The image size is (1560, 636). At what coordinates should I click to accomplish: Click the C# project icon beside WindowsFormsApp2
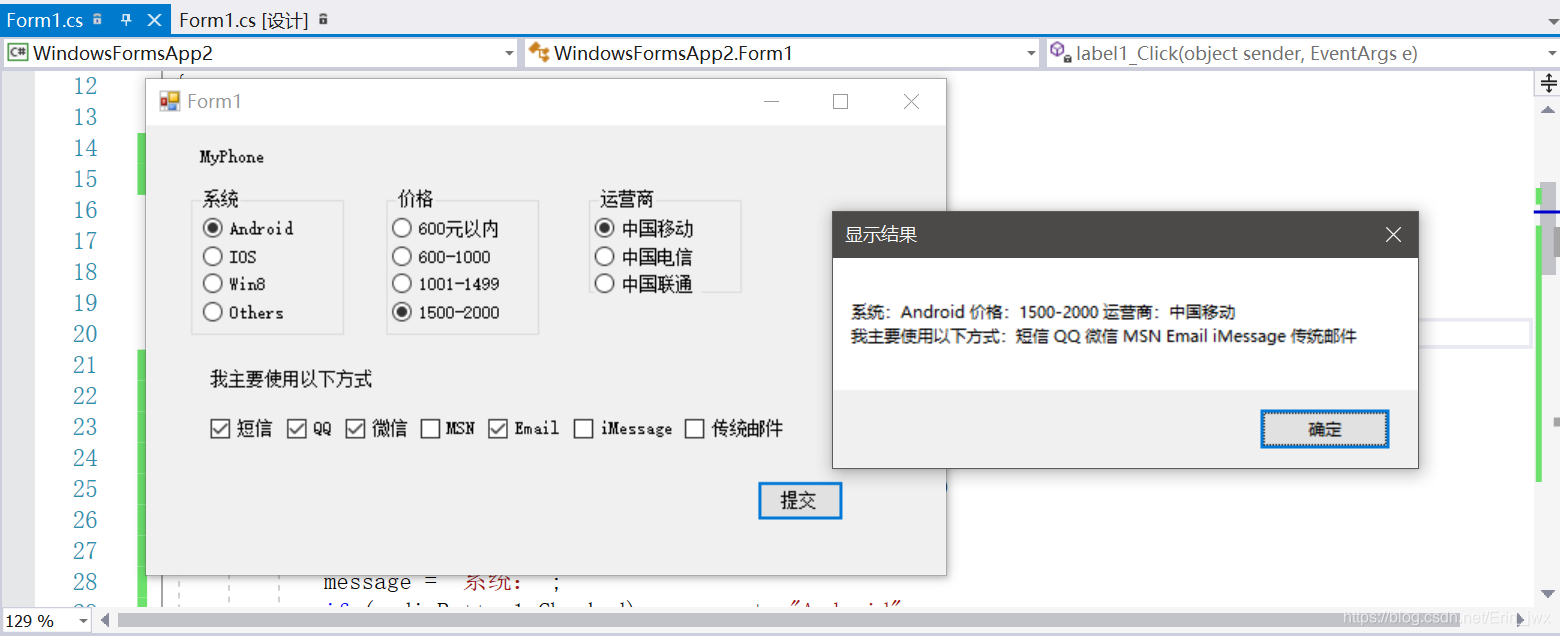[x=20, y=52]
